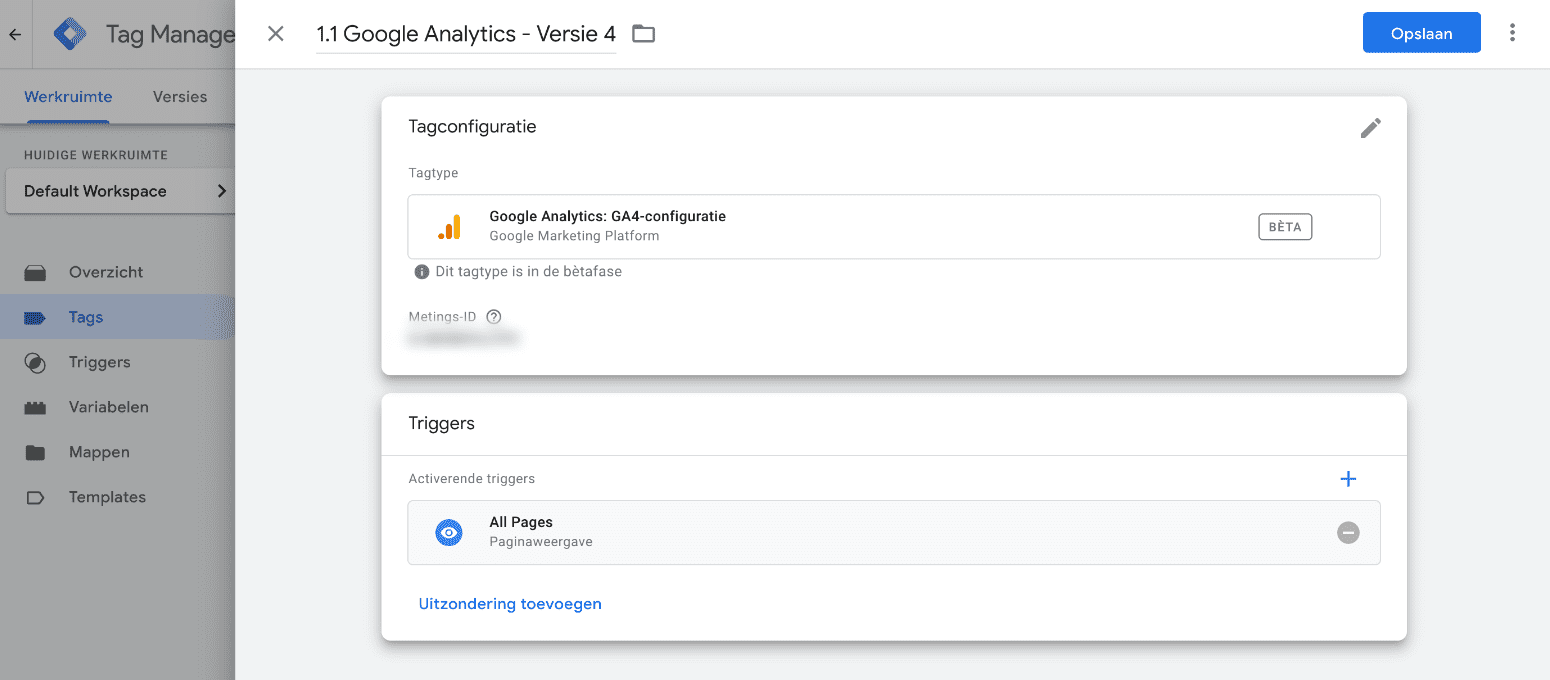The width and height of the screenshot is (1550, 680).
Task: Open the folder icon beside the tag name
Action: click(643, 34)
